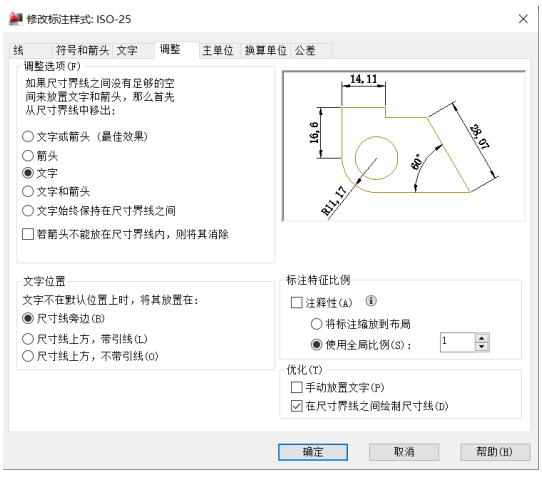Decrease global scale with down arrow

(482, 347)
